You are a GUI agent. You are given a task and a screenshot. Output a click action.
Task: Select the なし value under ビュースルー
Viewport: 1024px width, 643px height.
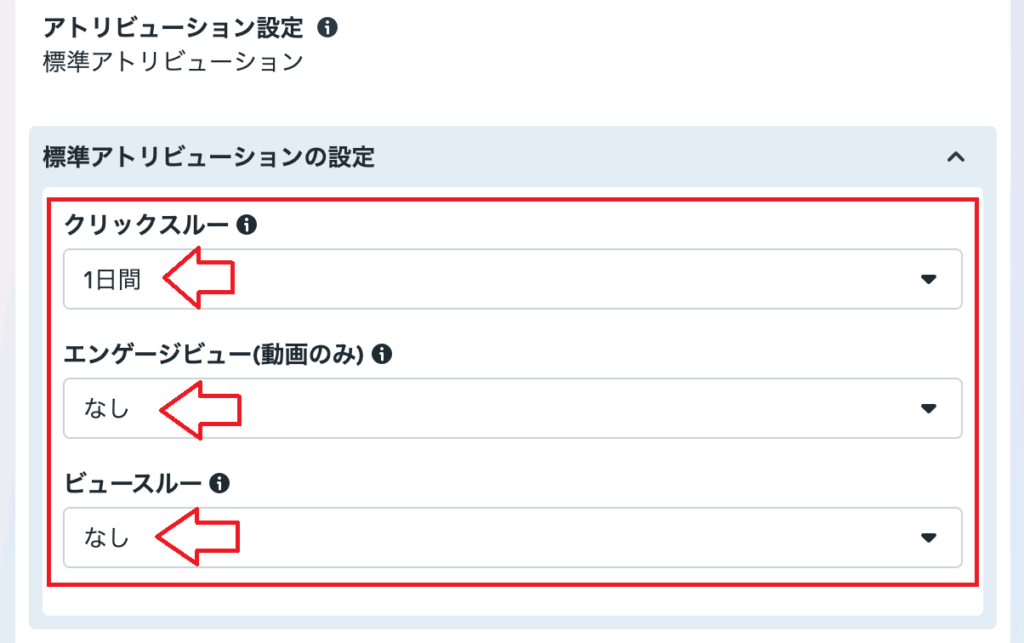[x=107, y=538]
